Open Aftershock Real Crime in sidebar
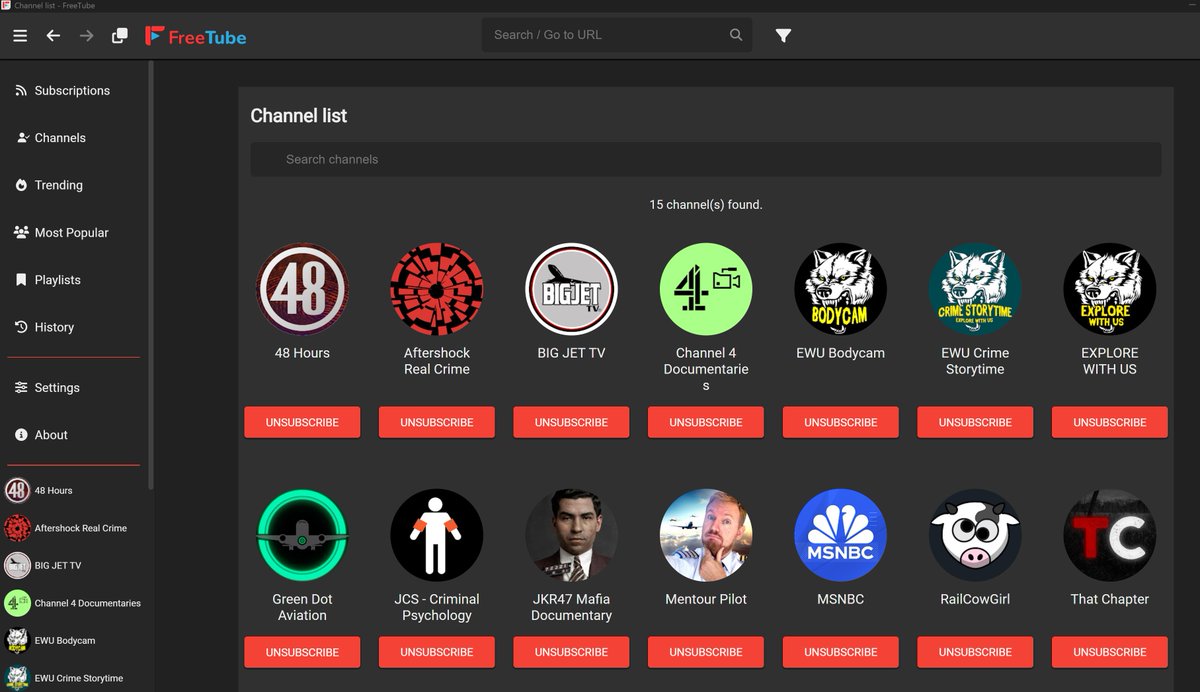The width and height of the screenshot is (1200, 692). pos(74,528)
